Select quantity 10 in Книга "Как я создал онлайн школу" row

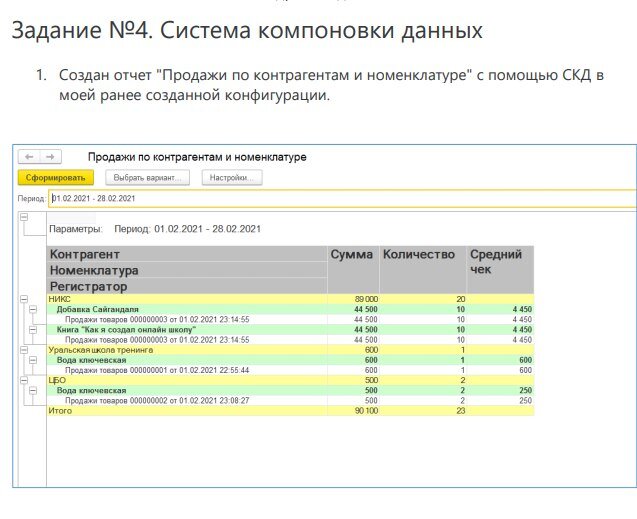coord(422,330)
